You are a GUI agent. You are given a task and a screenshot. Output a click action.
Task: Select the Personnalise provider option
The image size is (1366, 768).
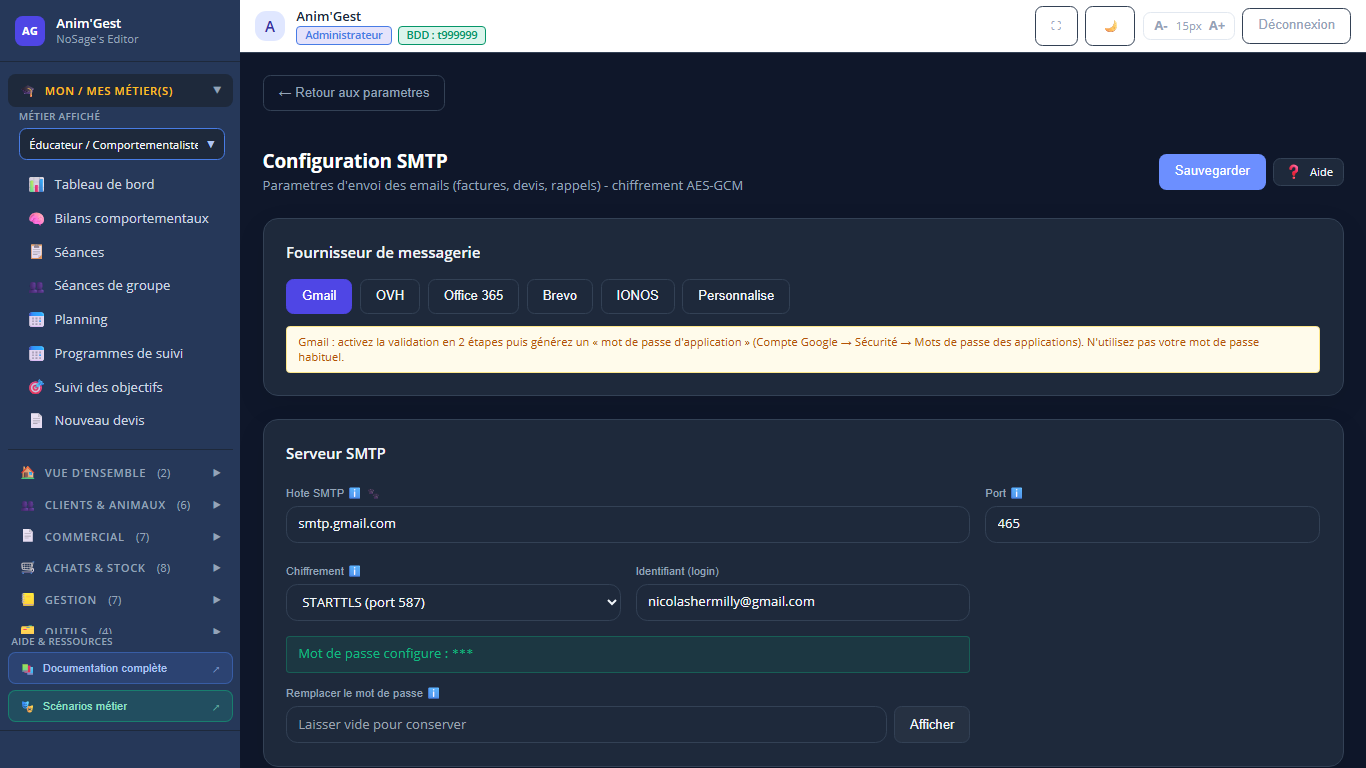pos(736,296)
